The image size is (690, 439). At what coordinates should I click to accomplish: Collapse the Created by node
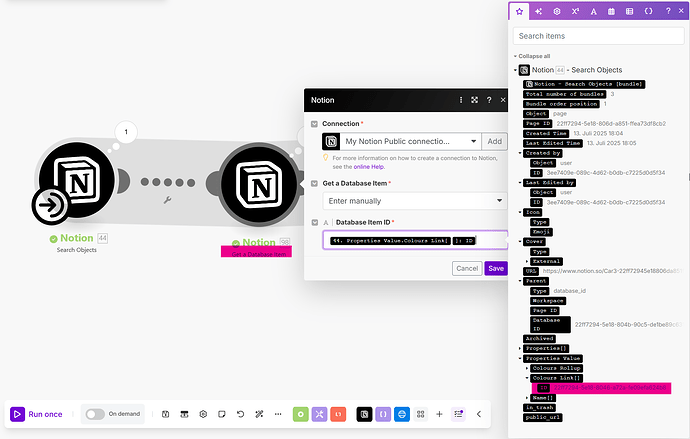(520, 154)
